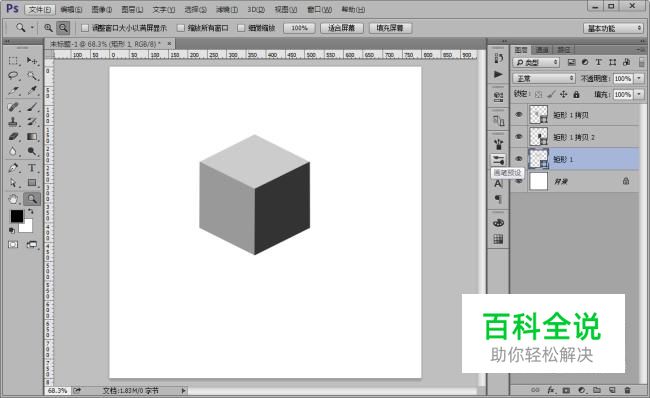Select the Pen tool
This screenshot has height=398, width=650.
coord(13,168)
